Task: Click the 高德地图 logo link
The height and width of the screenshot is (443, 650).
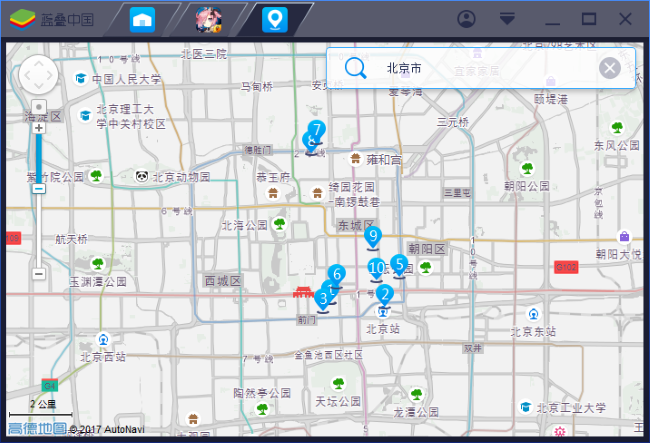Action: click(37, 428)
